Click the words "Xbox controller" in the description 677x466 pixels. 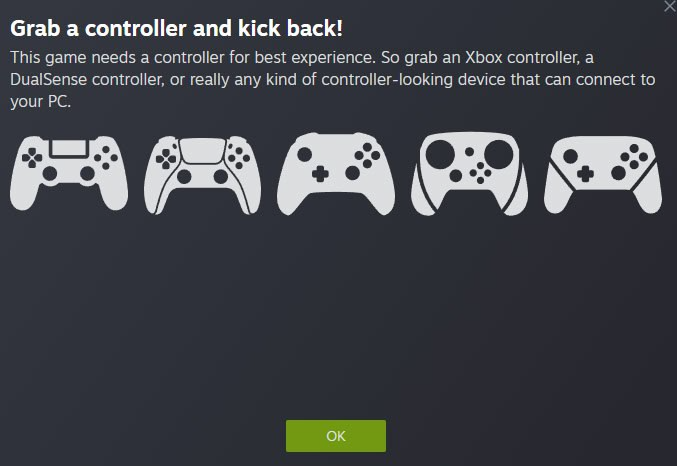521,57
